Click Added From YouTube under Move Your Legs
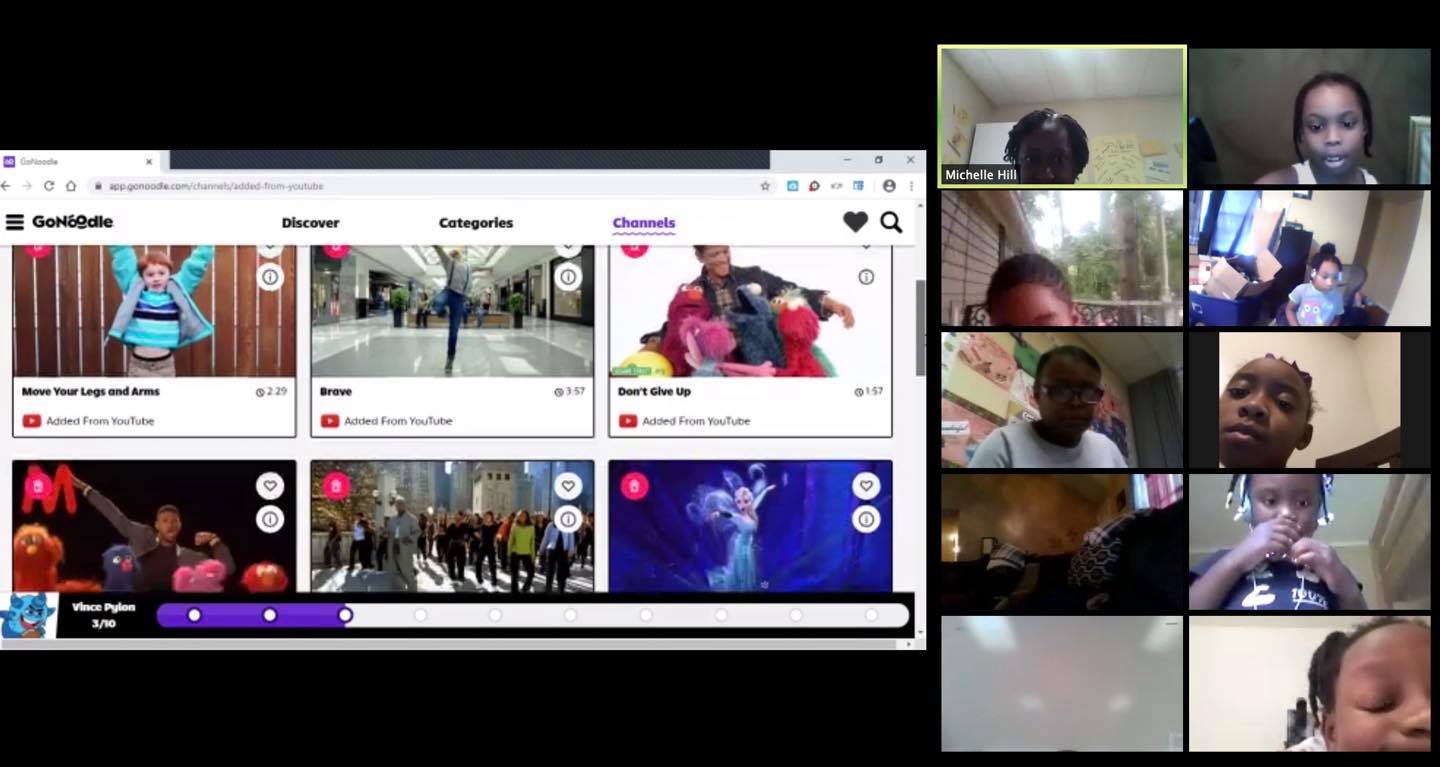This screenshot has width=1440, height=767. coord(100,421)
